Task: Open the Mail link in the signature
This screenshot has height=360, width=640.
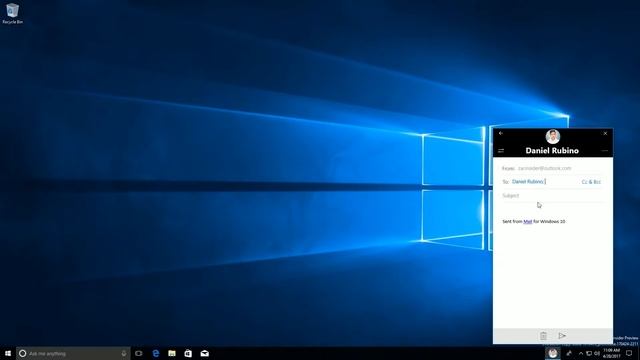Action: click(x=527, y=221)
